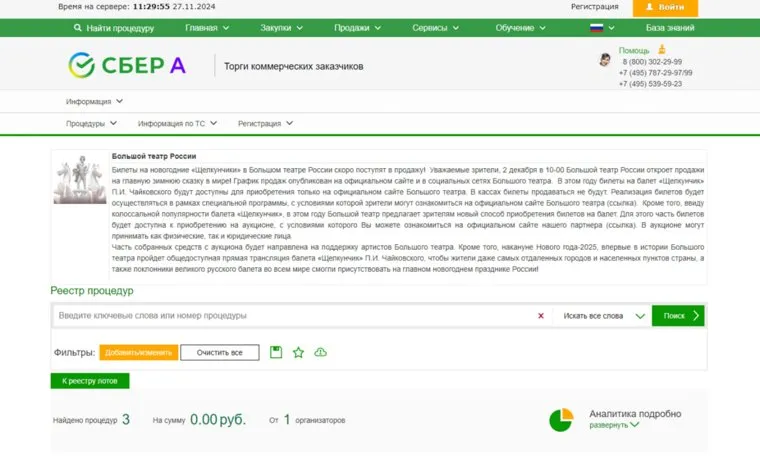Click the favorites star icon
Image resolution: width=760 pixels, height=458 pixels.
298,352
